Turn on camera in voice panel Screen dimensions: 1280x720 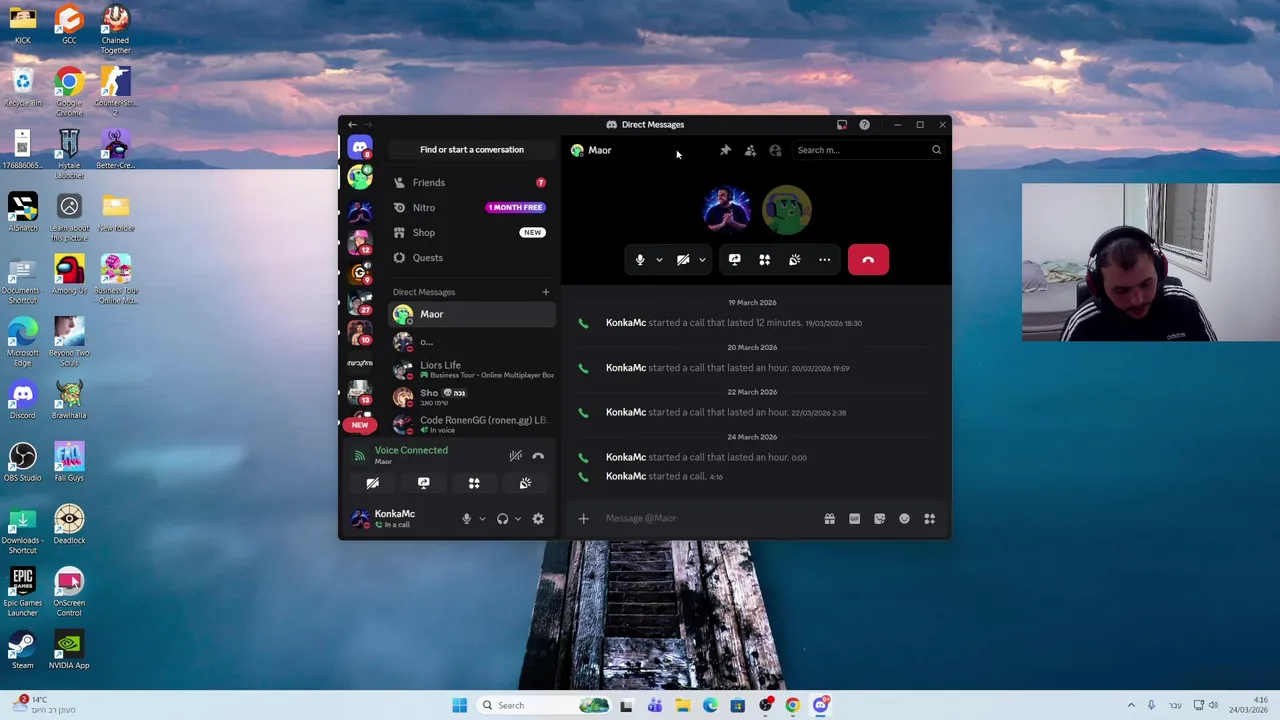tap(372, 483)
